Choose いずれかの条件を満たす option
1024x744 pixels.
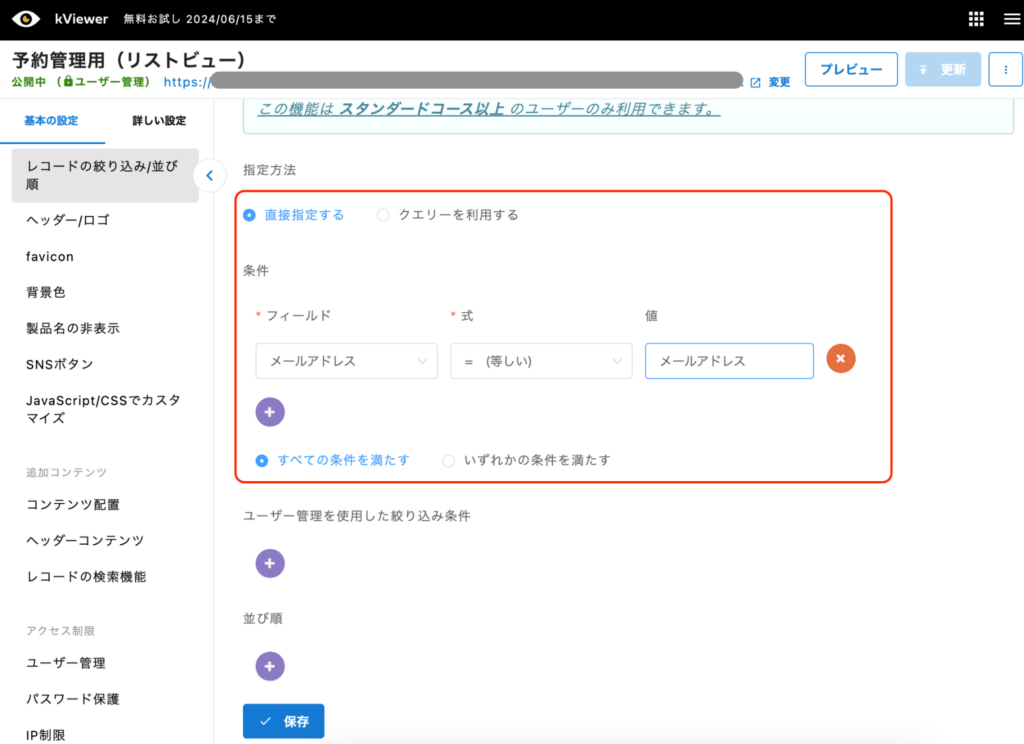[448, 459]
